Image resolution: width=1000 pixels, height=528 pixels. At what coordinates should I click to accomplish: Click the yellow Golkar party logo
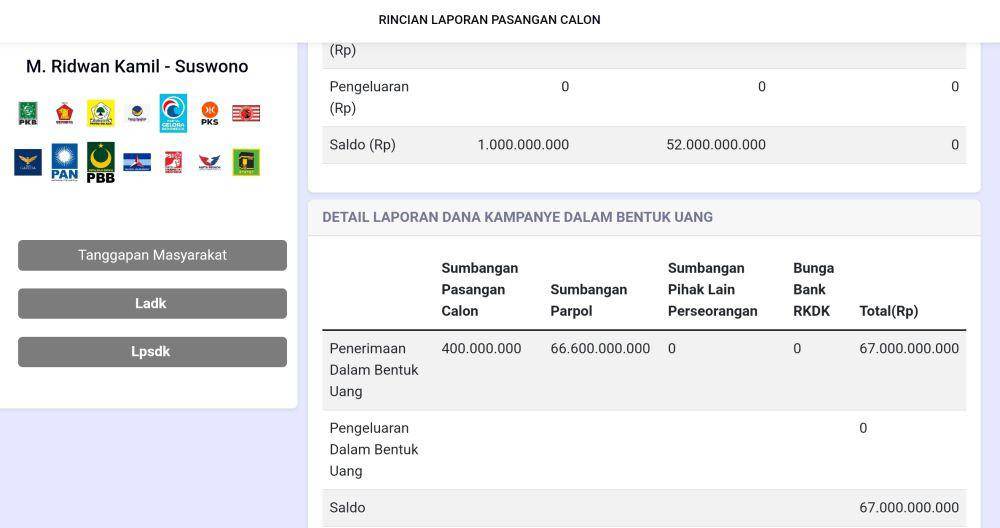click(x=101, y=114)
